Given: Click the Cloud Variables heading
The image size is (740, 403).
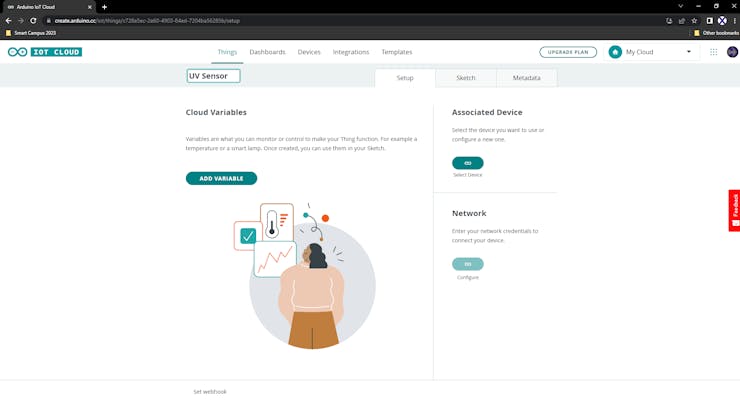Looking at the screenshot, I should pos(216,112).
